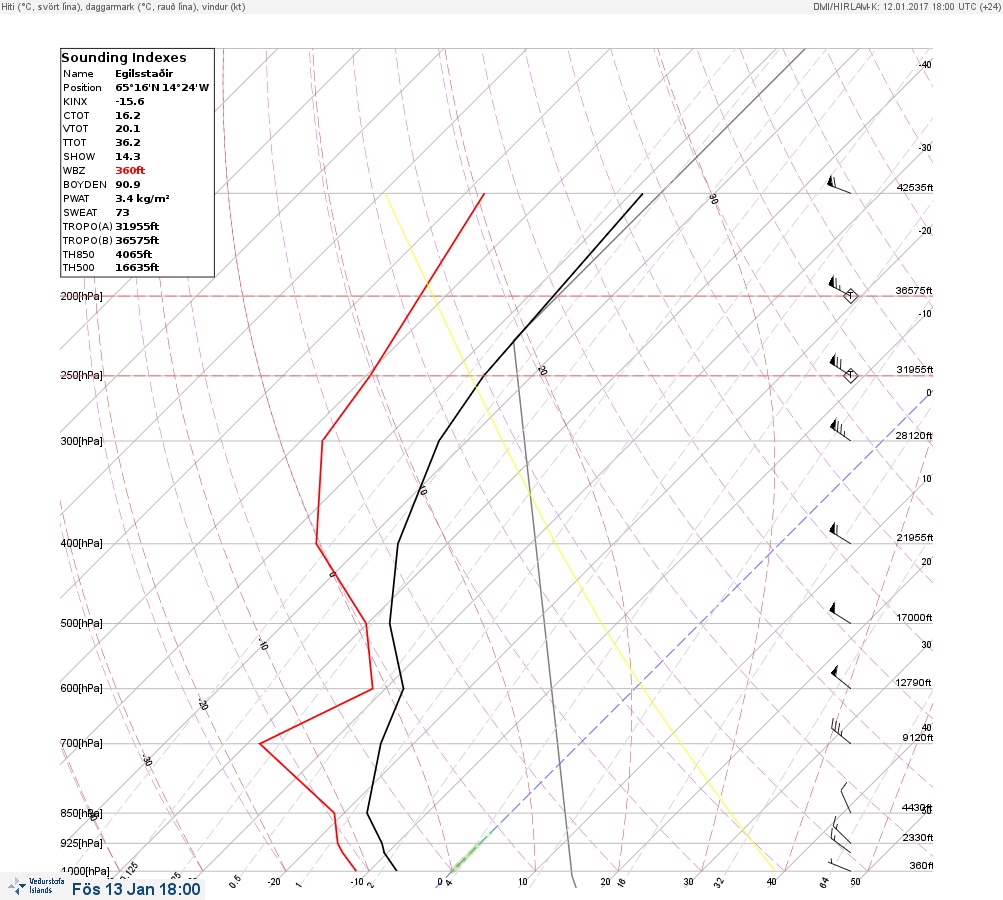Click the TTOT value 36.2
This screenshot has width=1003, height=900.
128,143
